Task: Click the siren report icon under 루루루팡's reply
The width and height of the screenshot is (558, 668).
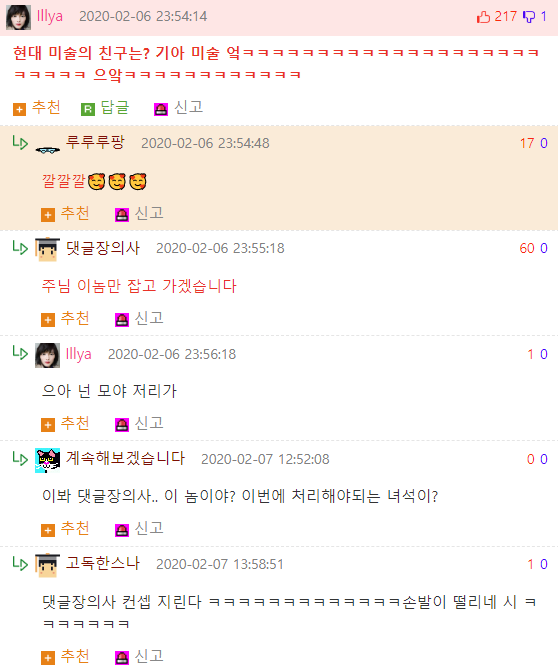Action: [122, 215]
